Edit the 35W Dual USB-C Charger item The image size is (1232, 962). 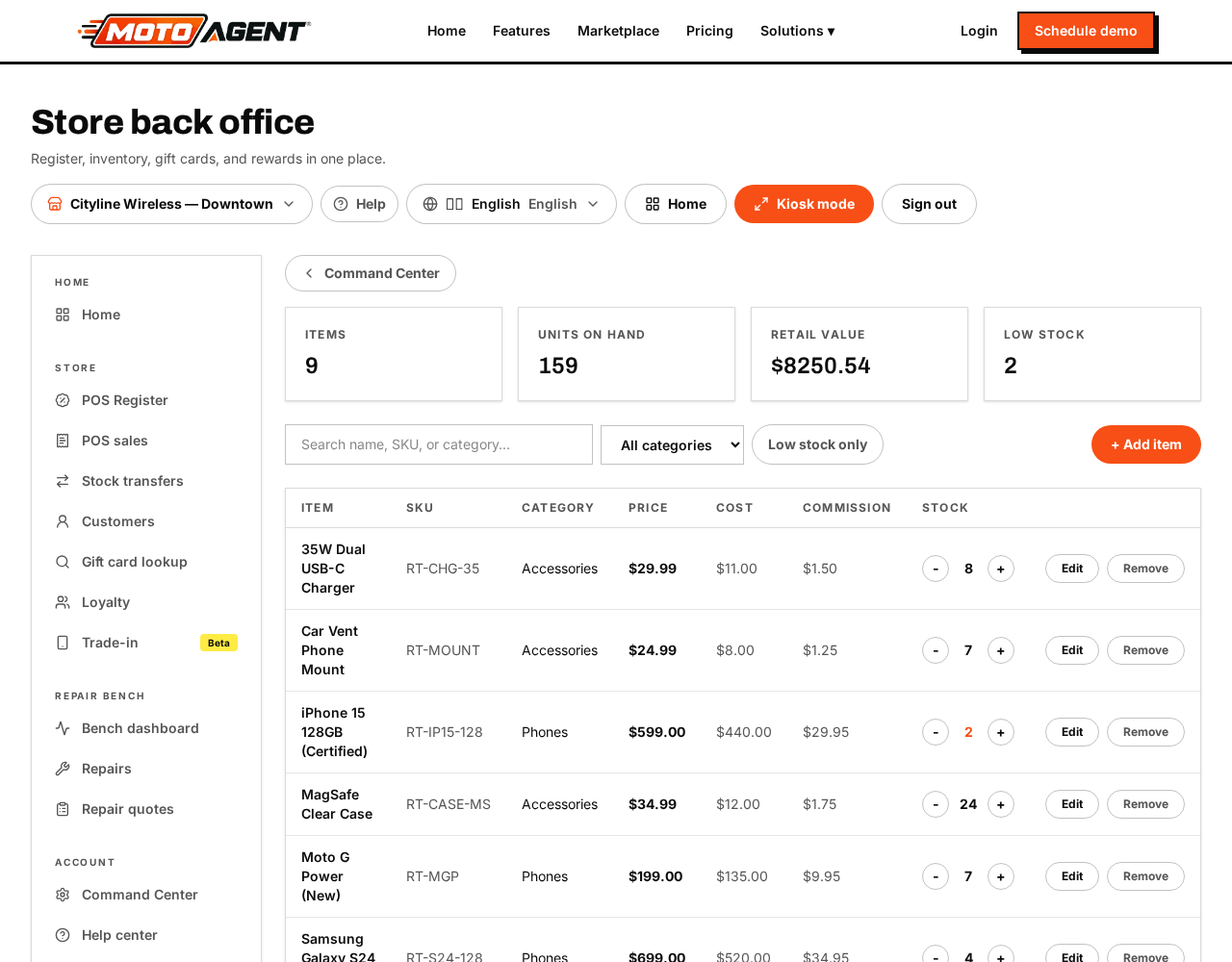point(1072,569)
